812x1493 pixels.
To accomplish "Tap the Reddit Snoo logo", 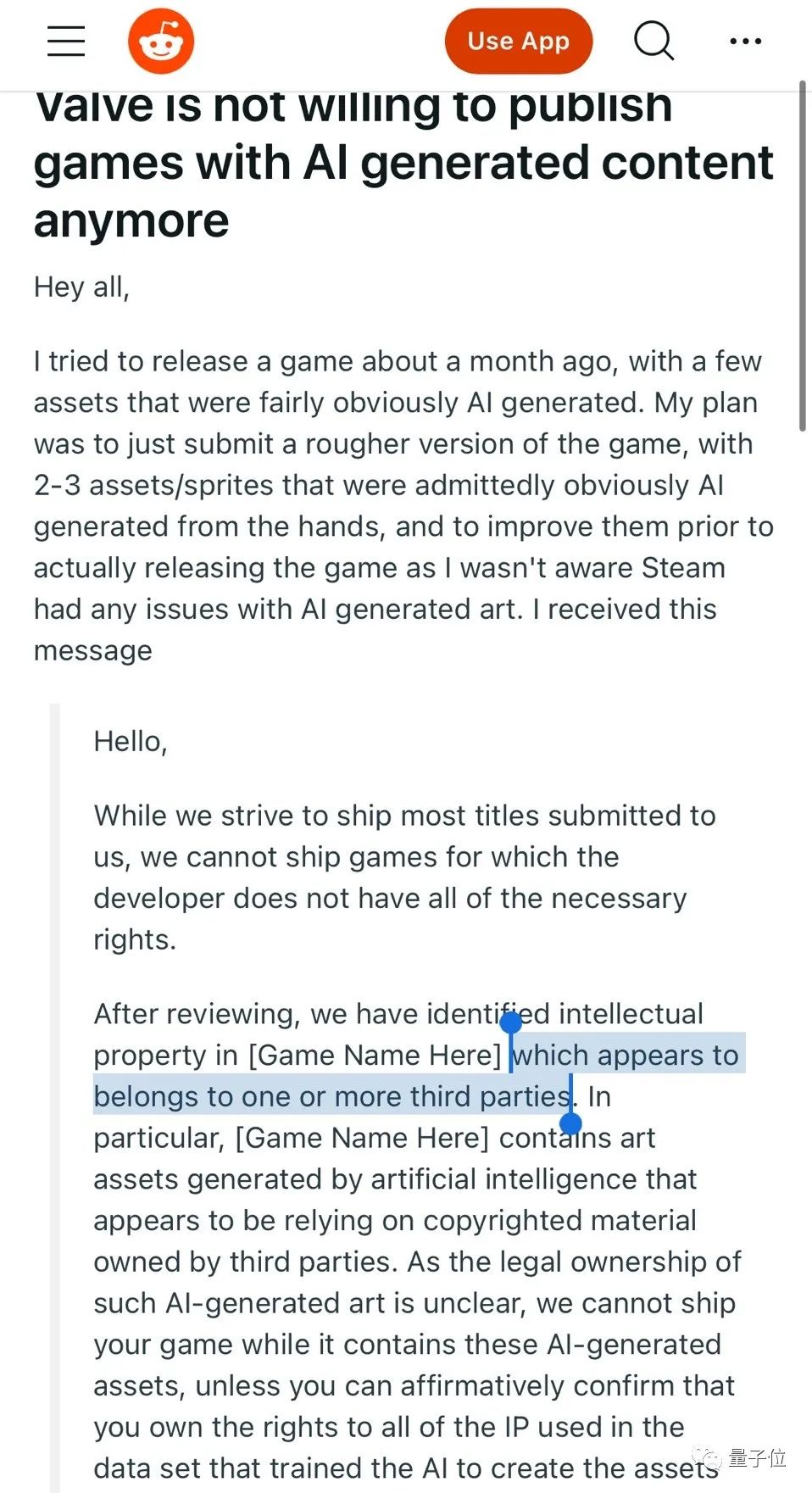I will [161, 41].
